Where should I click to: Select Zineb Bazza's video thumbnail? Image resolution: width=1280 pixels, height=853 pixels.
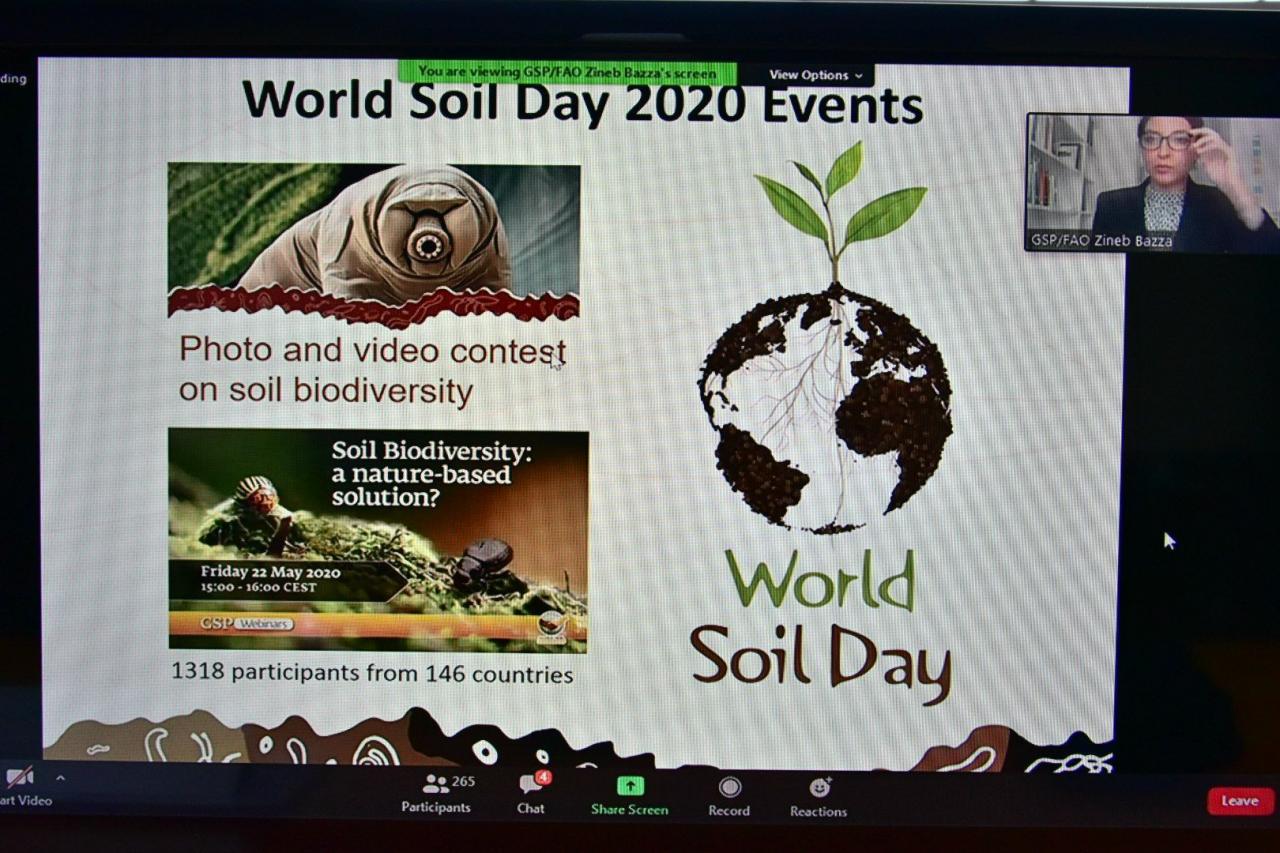coord(1152,182)
